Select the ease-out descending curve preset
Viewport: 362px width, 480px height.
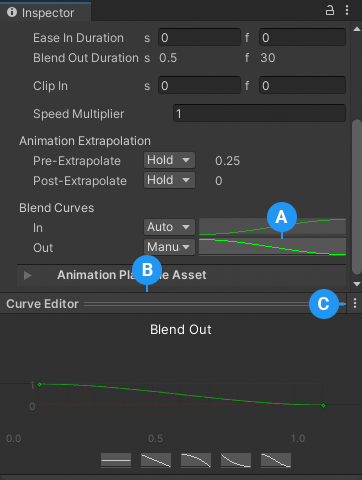[x=236, y=460]
